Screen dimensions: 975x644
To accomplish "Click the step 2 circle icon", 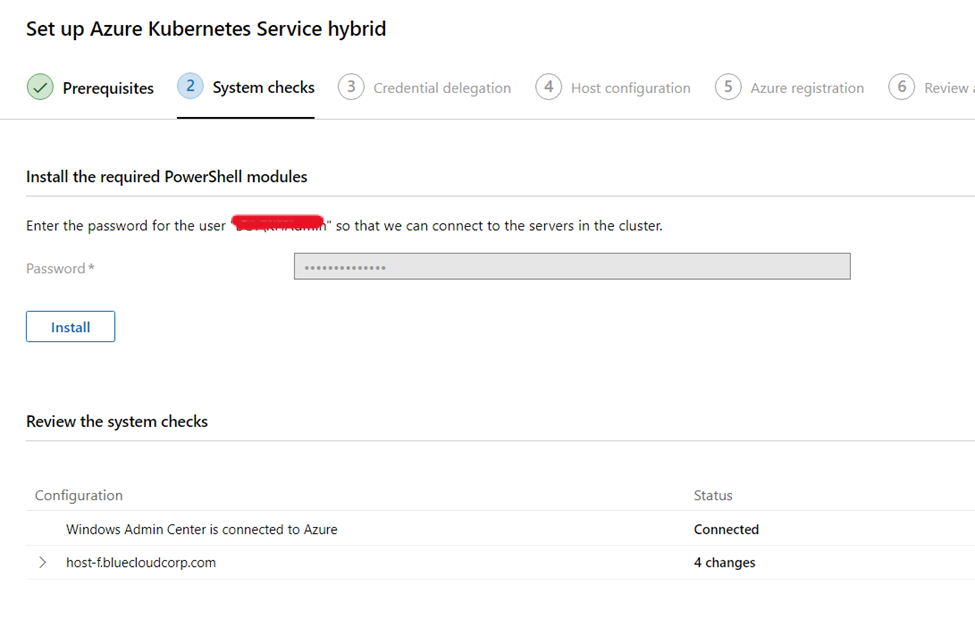I will point(190,86).
